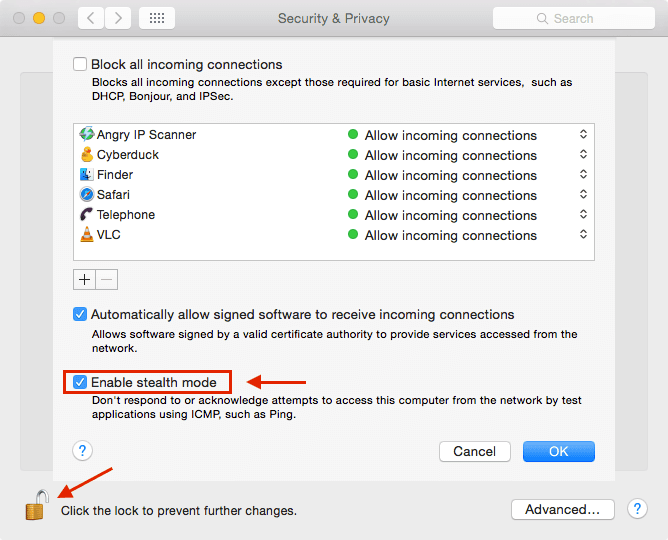
Task: Click the padlock to prevent changes
Action: (37, 505)
